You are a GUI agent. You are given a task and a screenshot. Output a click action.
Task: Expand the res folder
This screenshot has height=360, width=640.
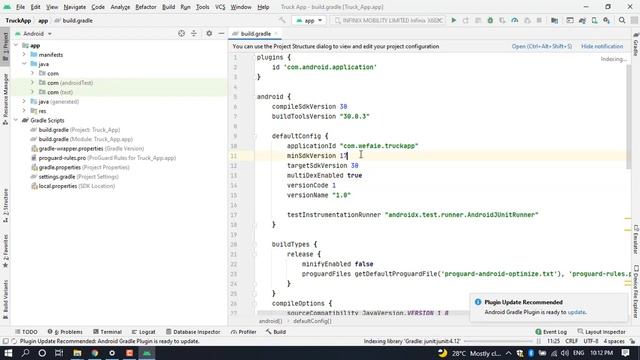click(24, 111)
